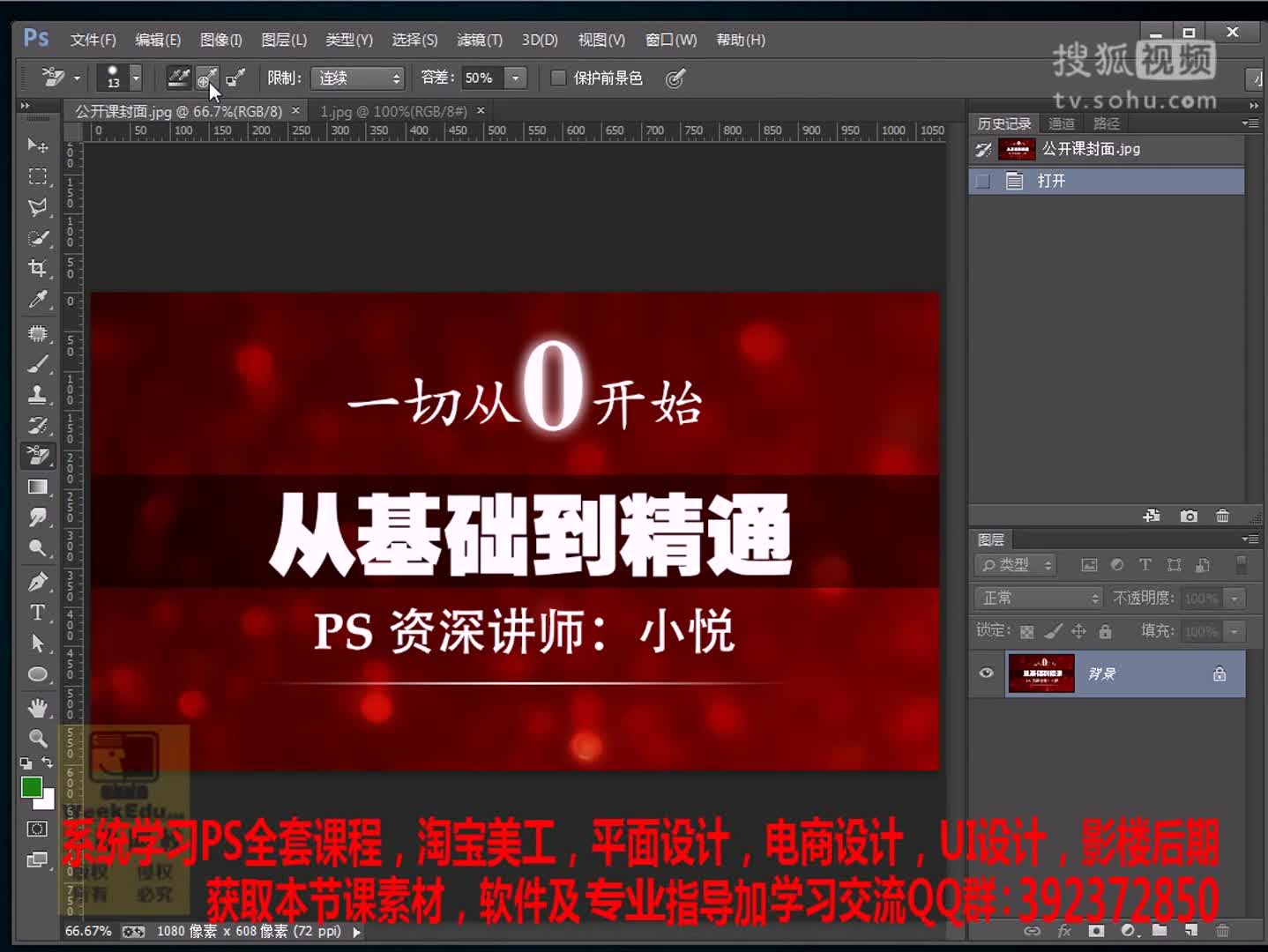This screenshot has width=1268, height=952.
Task: Select the Spot Healing Brush tool
Action: 37,333
